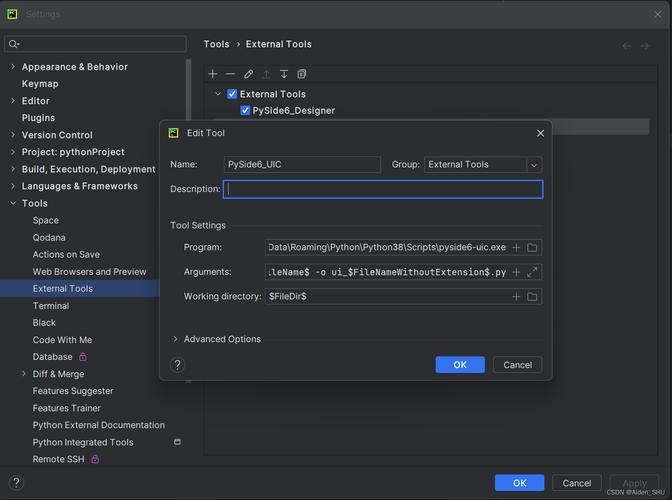Click the Copy tool icon in the toolbar
672x500 pixels.
pos(302,74)
